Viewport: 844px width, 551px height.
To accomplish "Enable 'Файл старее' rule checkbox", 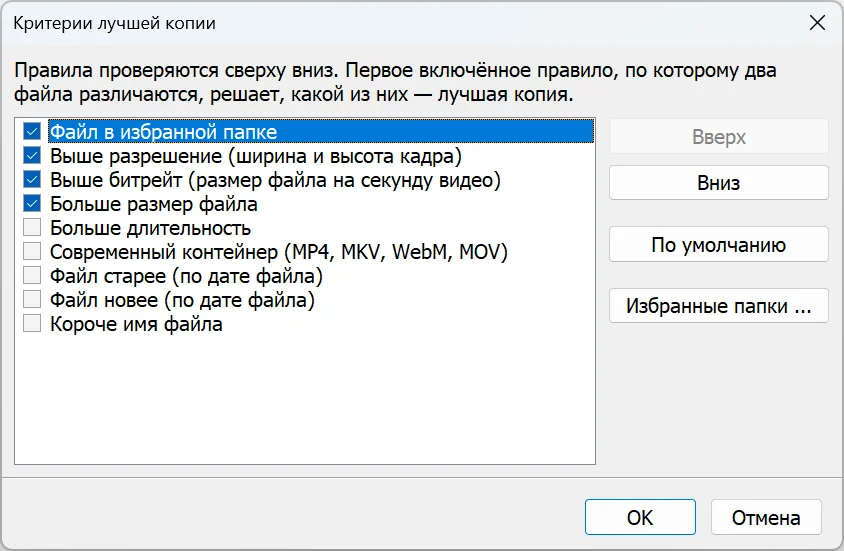I will coord(32,275).
